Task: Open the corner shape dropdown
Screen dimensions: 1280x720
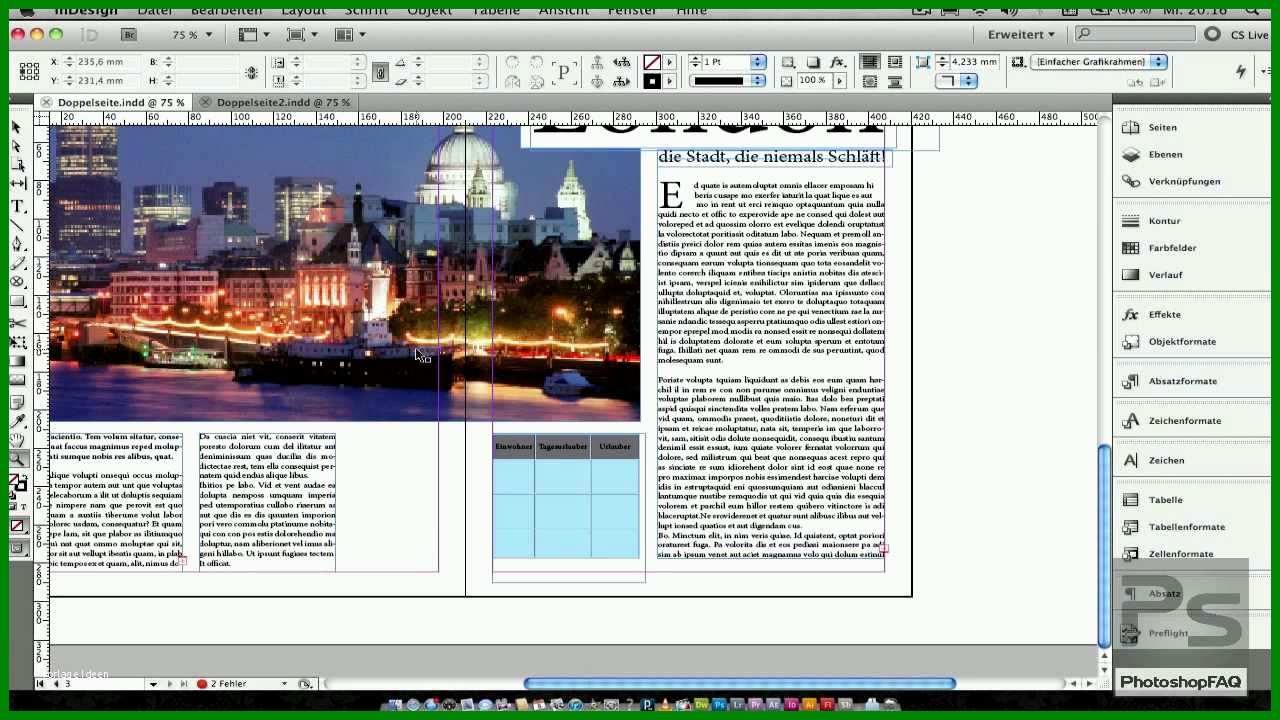Action: coord(956,81)
